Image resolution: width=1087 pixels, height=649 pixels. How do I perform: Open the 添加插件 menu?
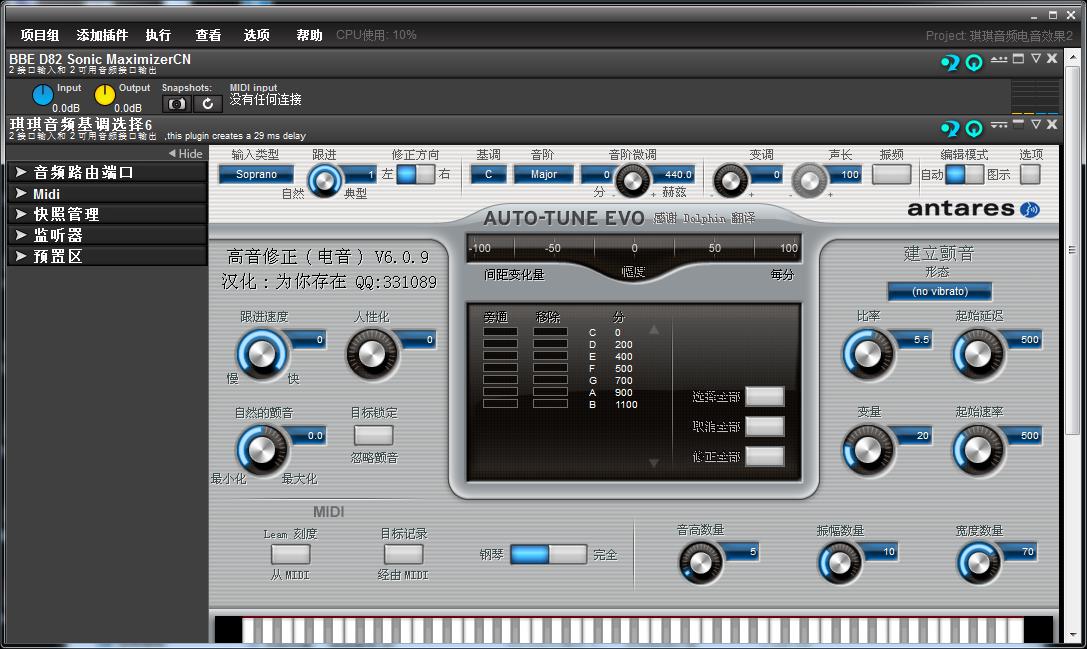[x=102, y=35]
